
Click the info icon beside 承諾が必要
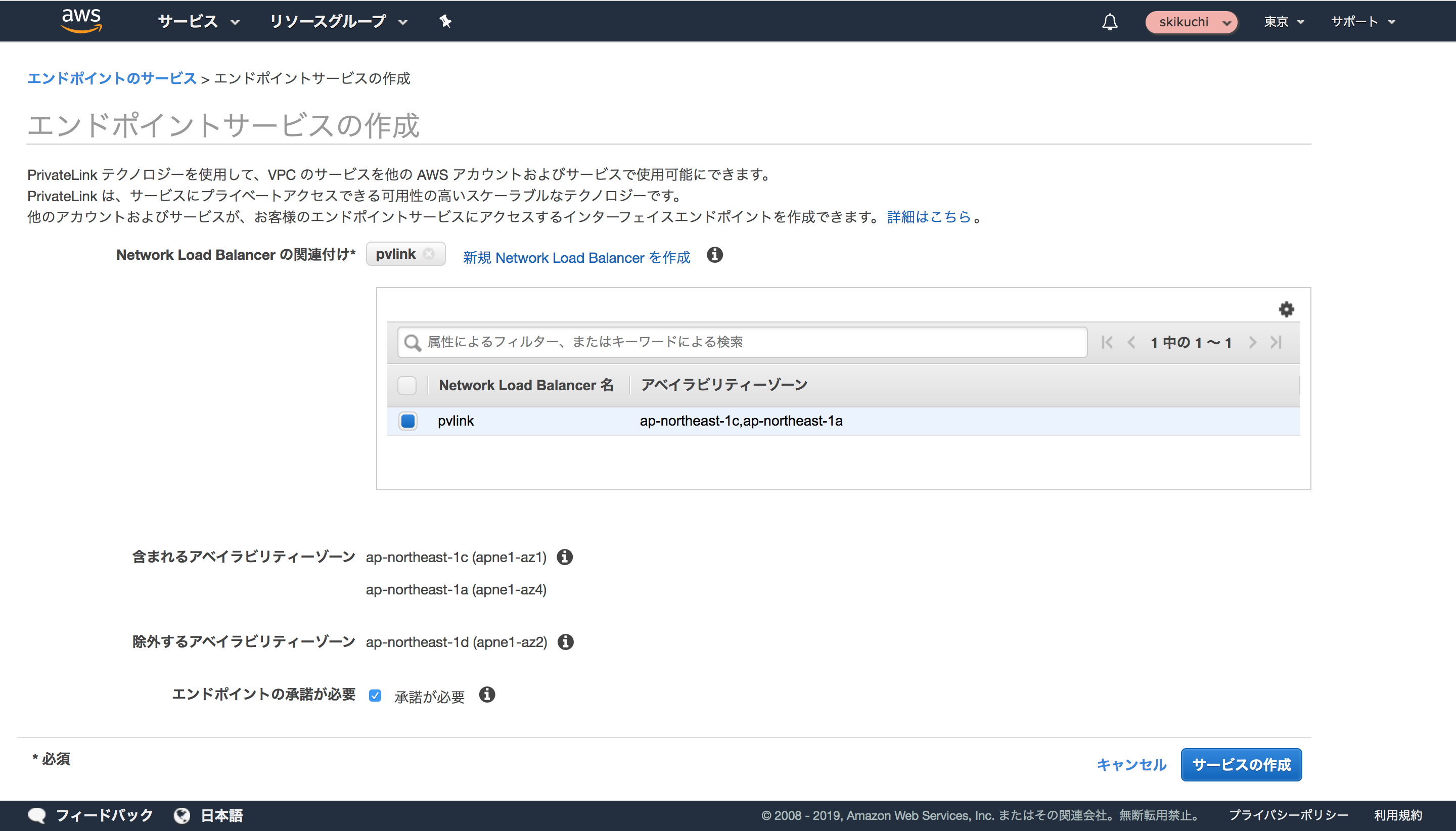coord(487,695)
